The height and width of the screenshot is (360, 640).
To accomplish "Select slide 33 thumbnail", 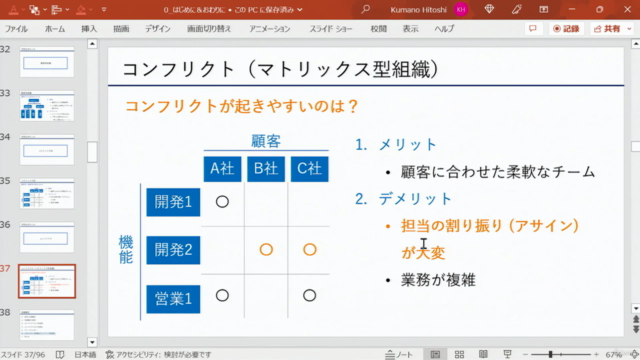I will (x=47, y=106).
